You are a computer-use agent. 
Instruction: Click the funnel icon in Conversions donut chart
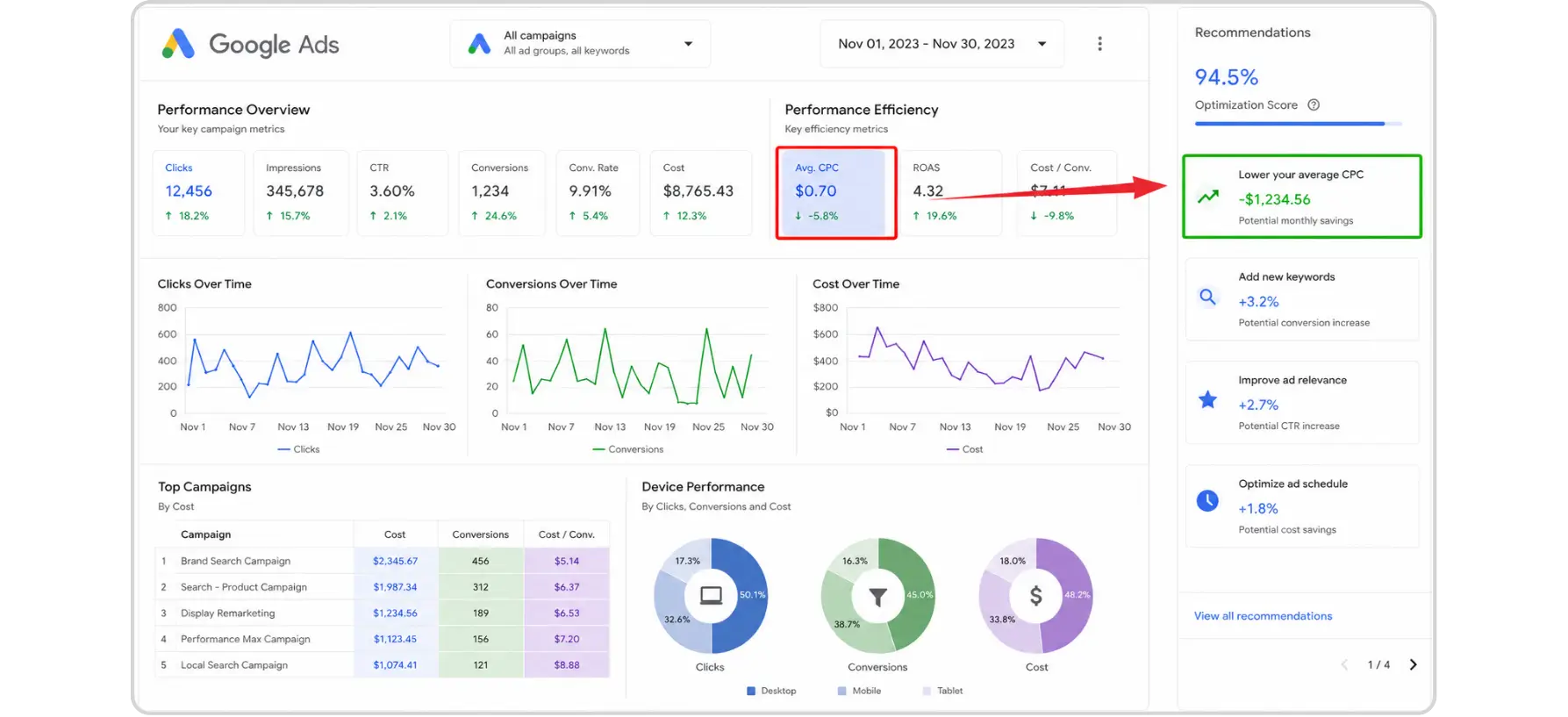click(877, 597)
